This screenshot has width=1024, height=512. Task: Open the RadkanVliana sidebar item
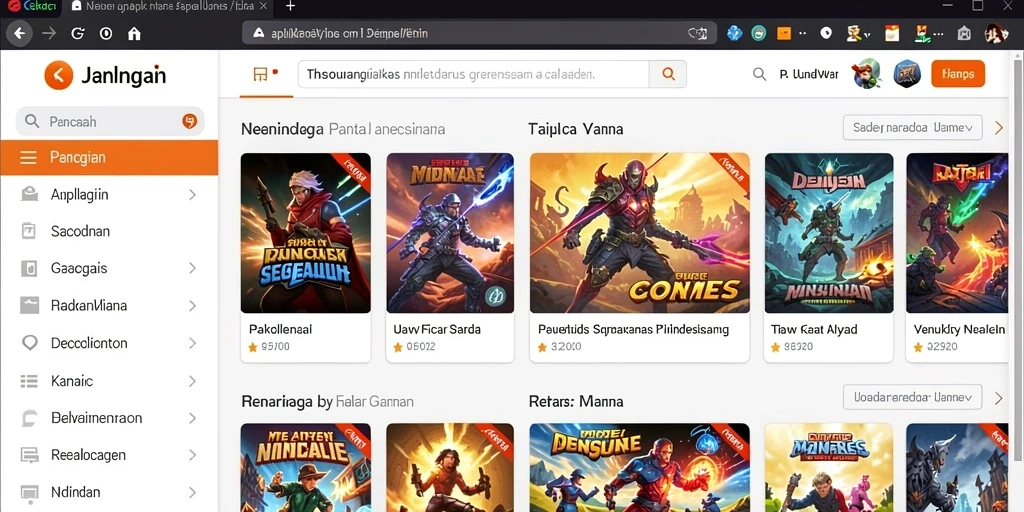pos(109,306)
